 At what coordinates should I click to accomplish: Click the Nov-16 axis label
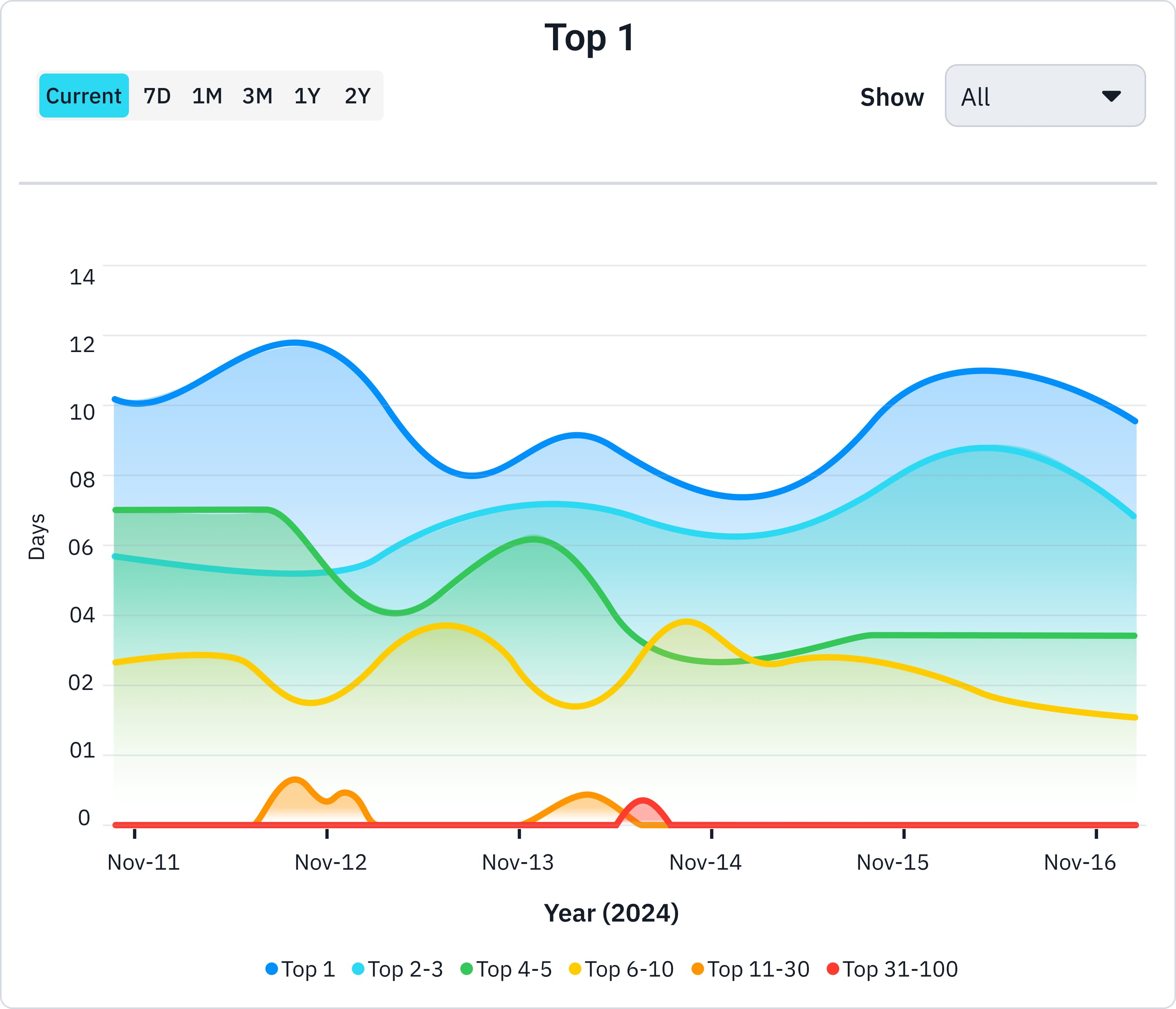click(1080, 862)
